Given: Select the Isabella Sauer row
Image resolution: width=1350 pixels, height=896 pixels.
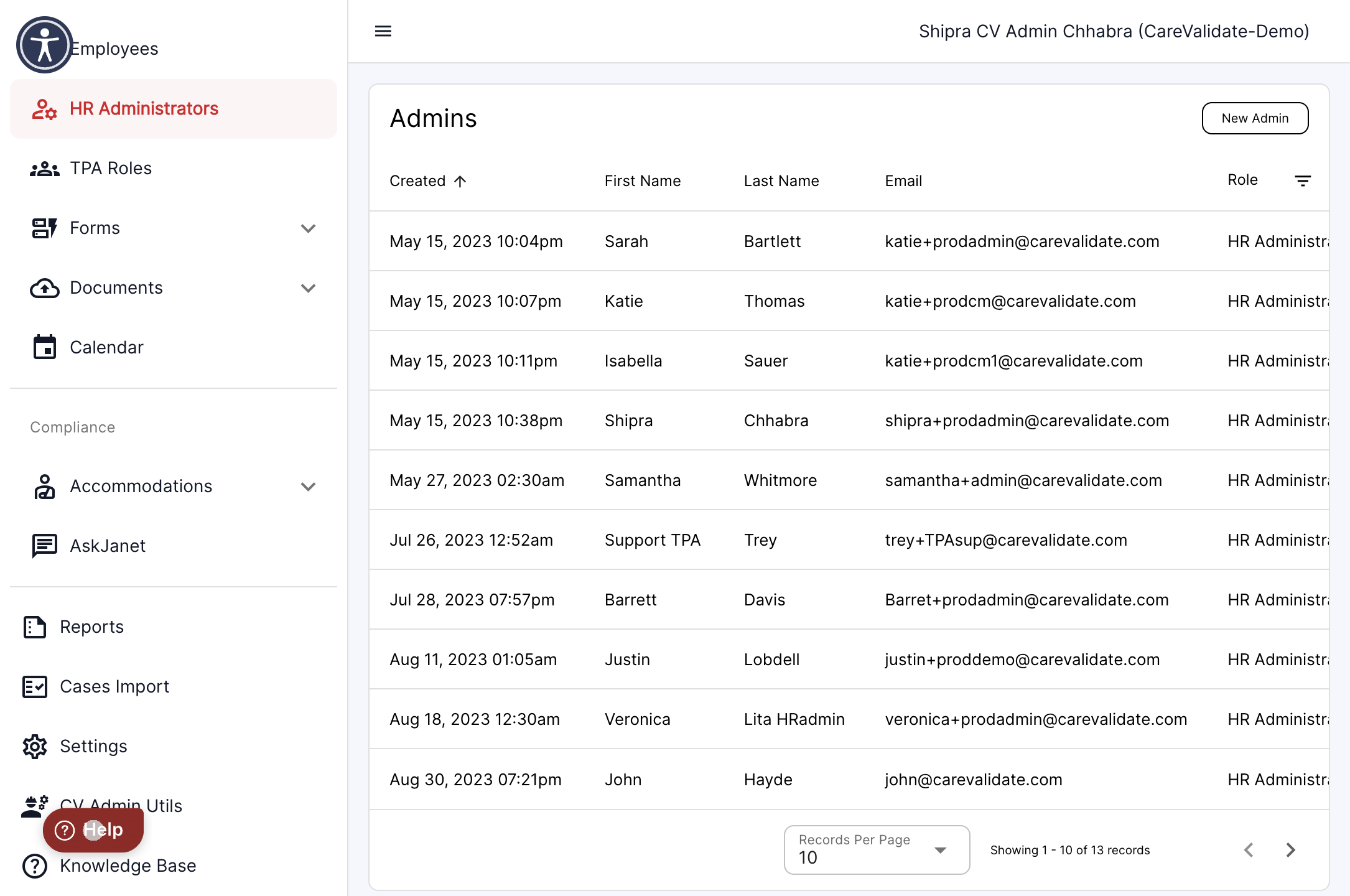Looking at the screenshot, I should point(849,361).
